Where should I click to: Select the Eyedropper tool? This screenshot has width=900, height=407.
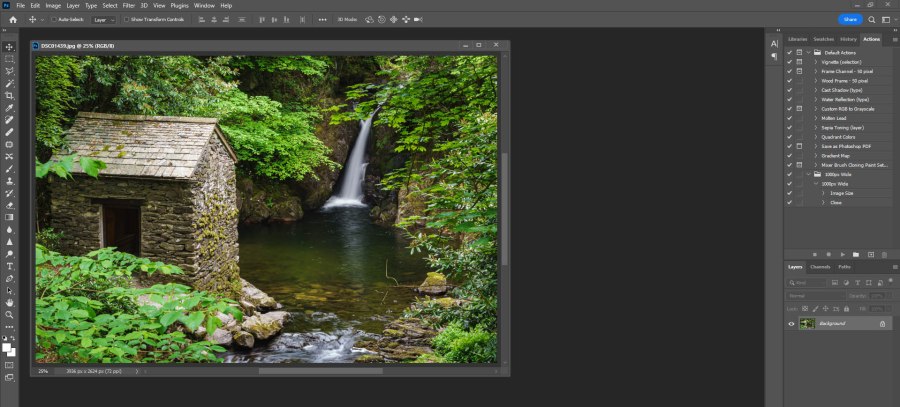tap(10, 108)
